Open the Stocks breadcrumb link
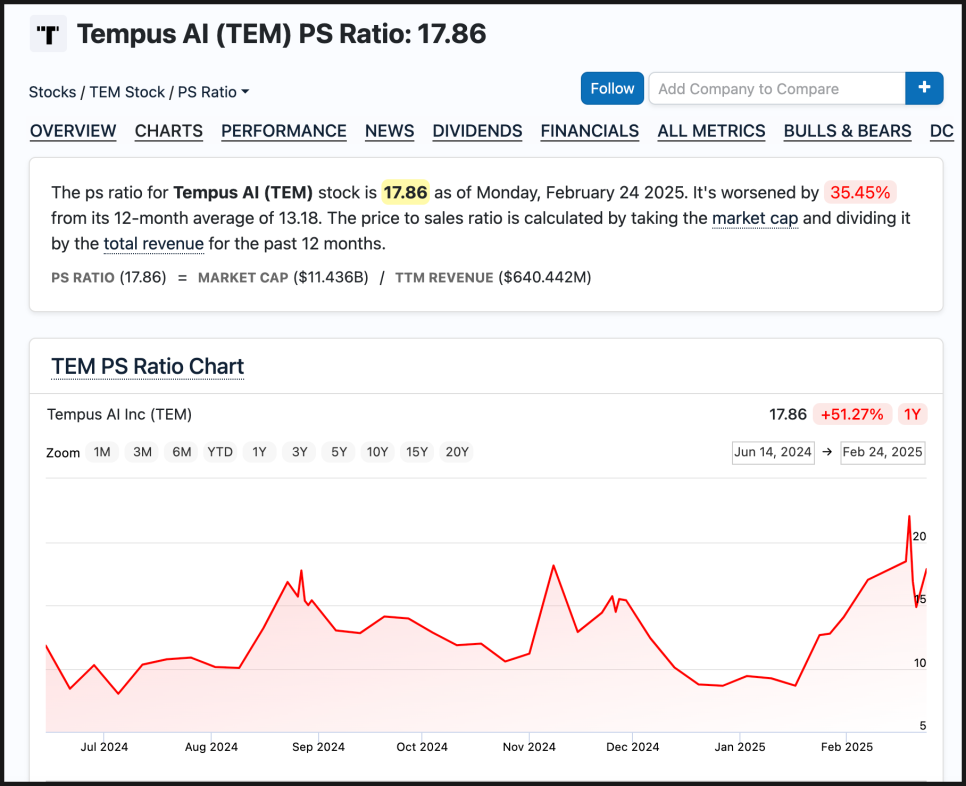The image size is (966, 786). click(x=52, y=92)
